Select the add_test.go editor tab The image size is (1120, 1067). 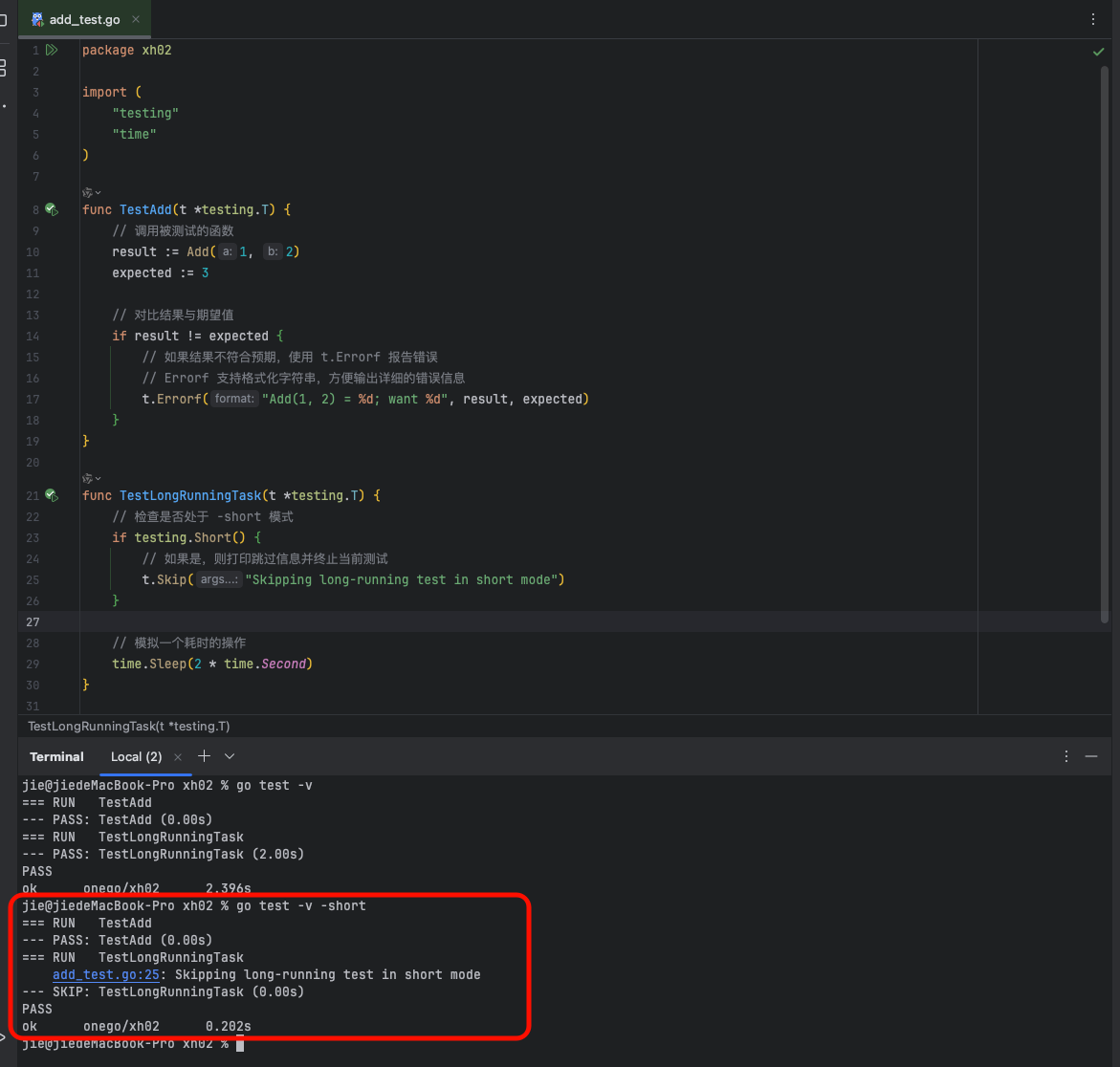pos(84,19)
